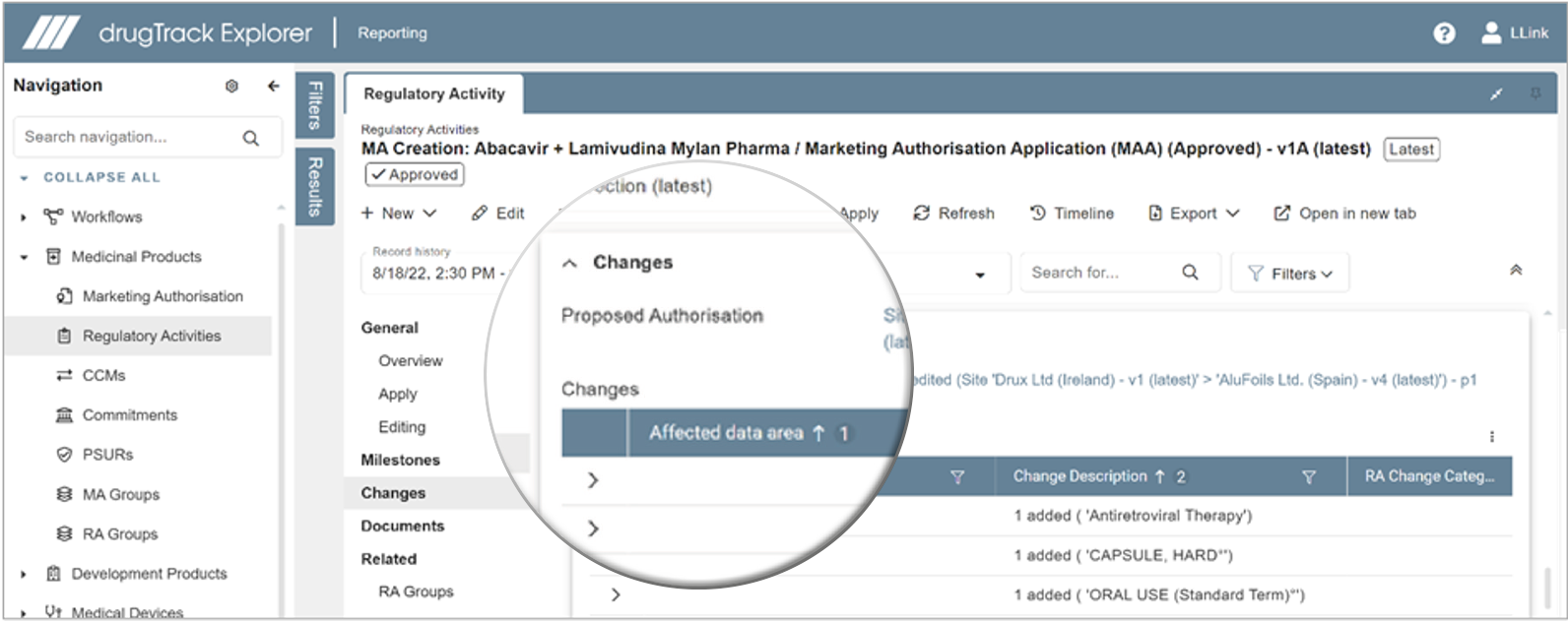The width and height of the screenshot is (1568, 621).
Task: Open the vertical Results tab
Action: pos(315,186)
